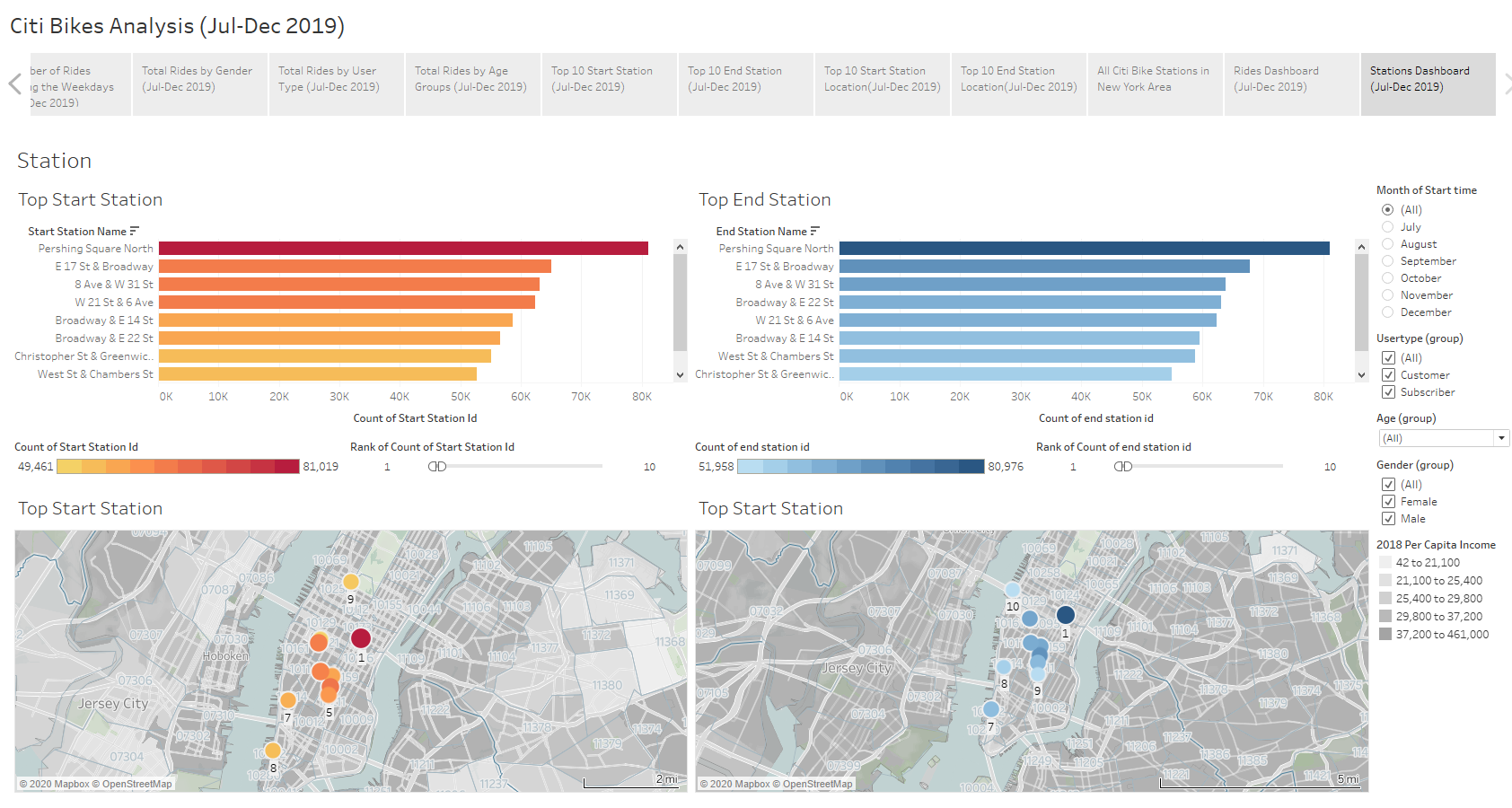Image resolution: width=1512 pixels, height=808 pixels.
Task: Select August month radio button
Action: (x=1388, y=244)
